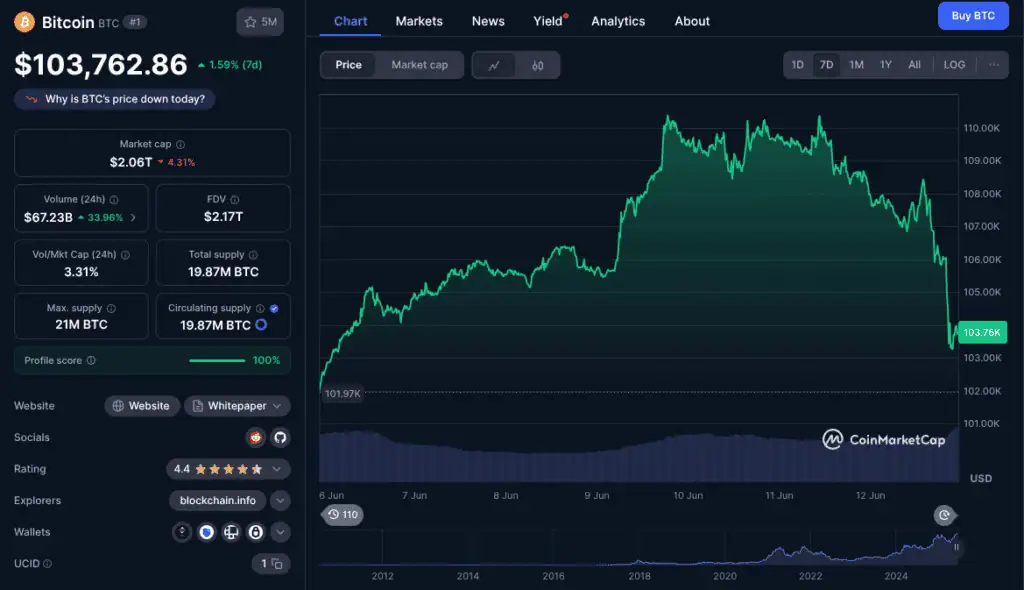1024x590 pixels.
Task: Switch to candlestick chart view icon
Action: pyautogui.click(x=537, y=65)
